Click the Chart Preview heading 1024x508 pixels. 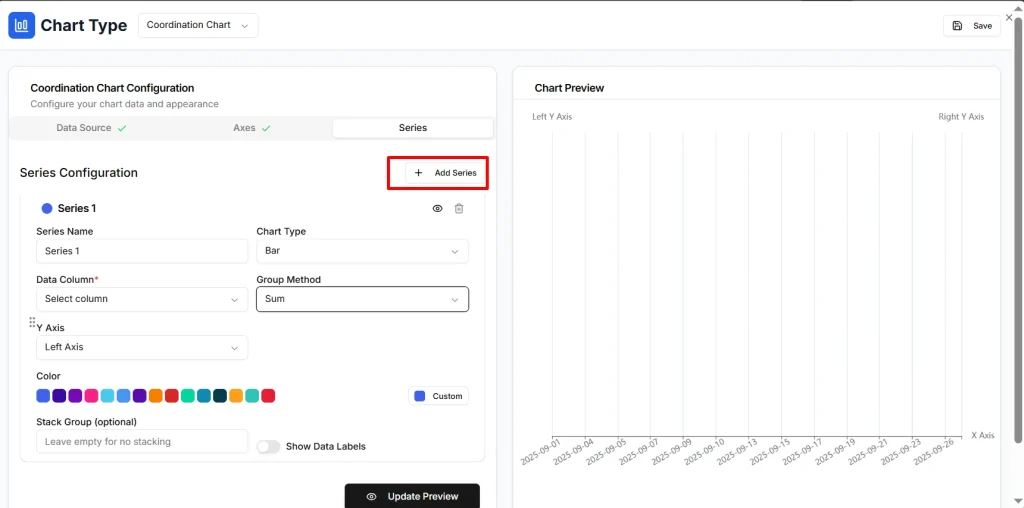coord(569,87)
